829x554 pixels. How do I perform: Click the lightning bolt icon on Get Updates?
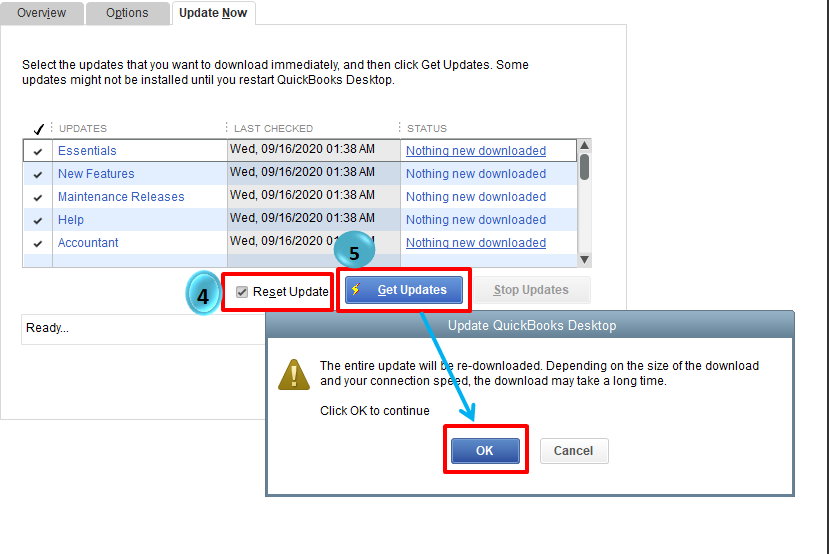coord(357,289)
